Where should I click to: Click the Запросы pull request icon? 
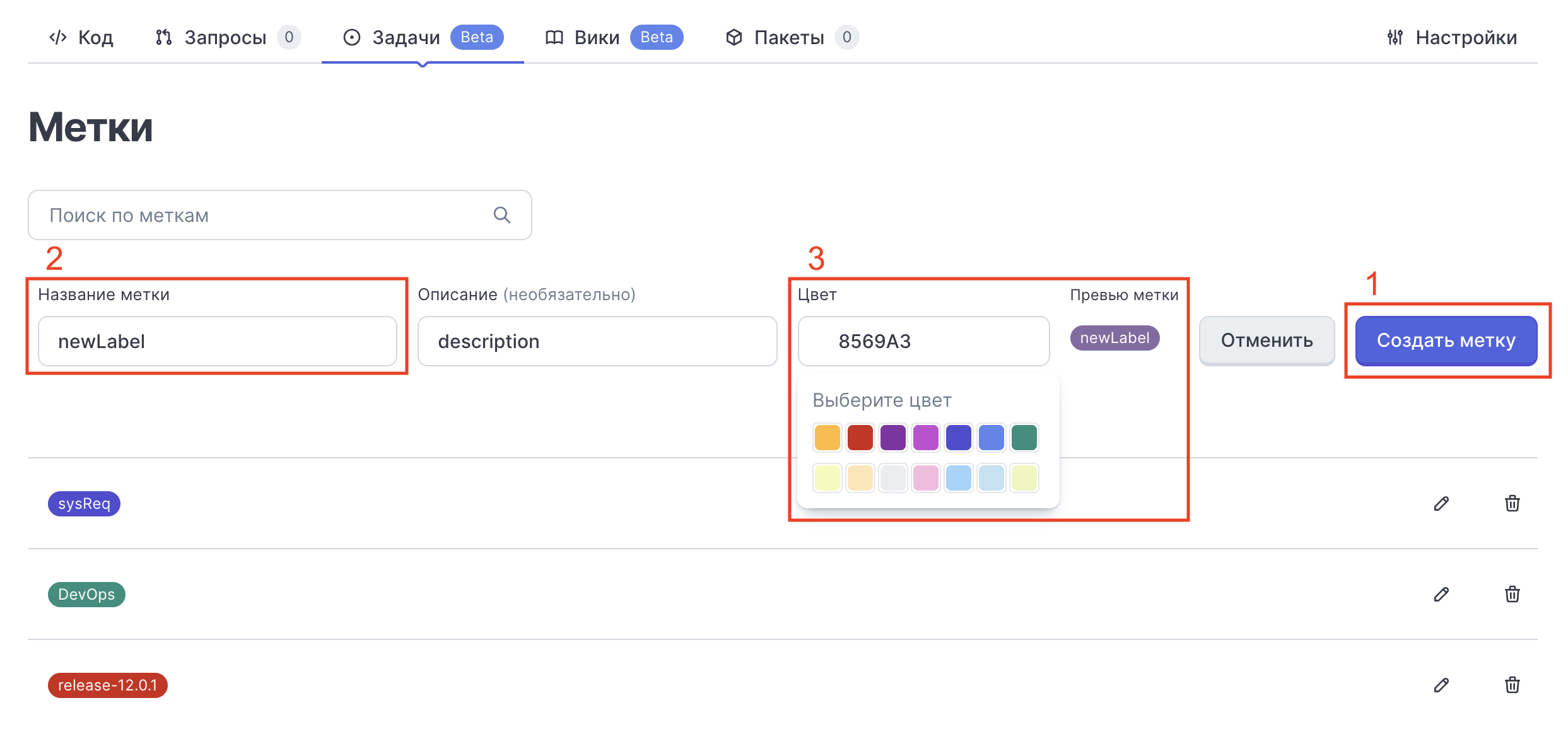click(163, 37)
